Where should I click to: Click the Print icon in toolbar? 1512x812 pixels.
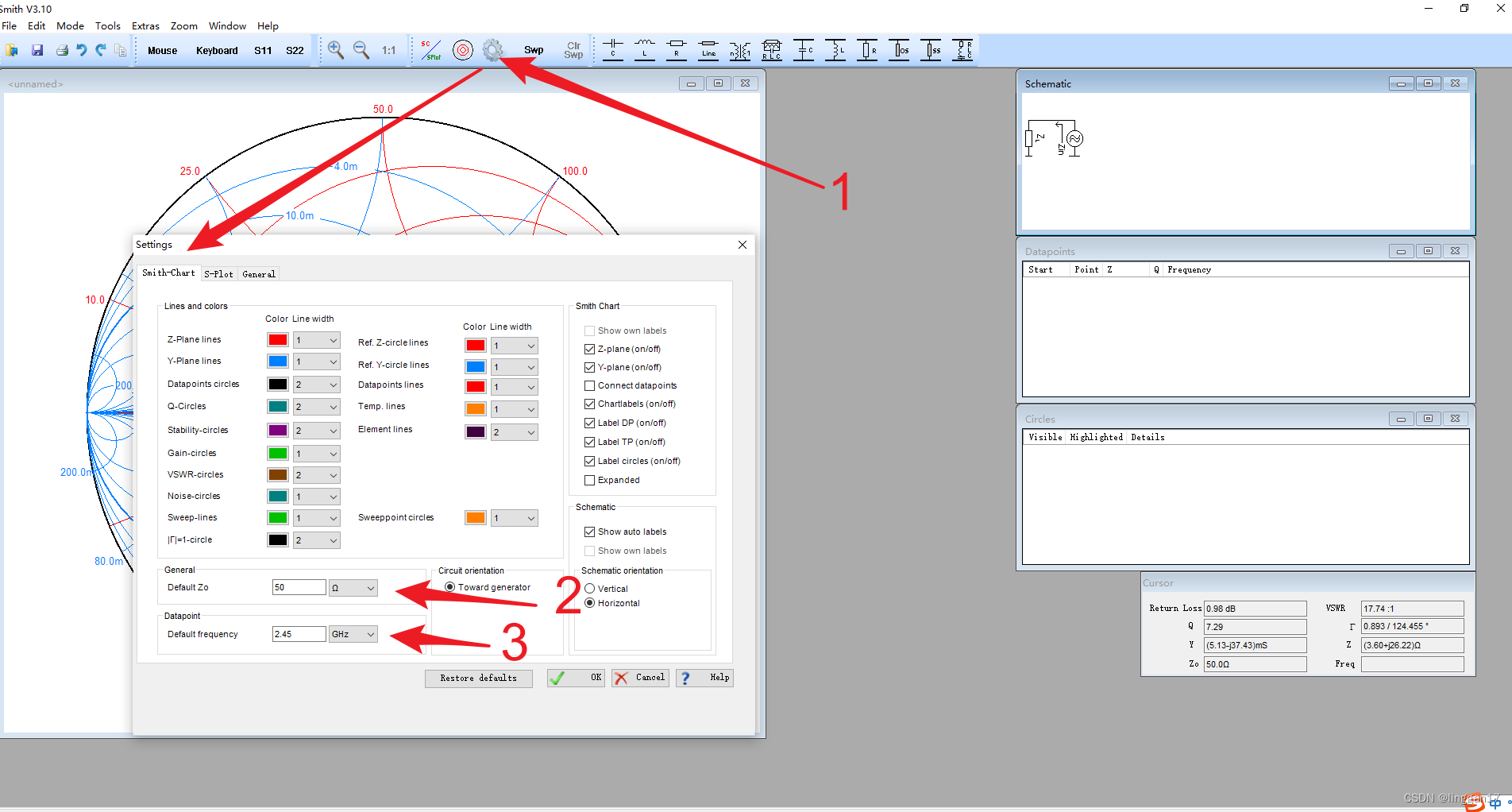point(62,50)
